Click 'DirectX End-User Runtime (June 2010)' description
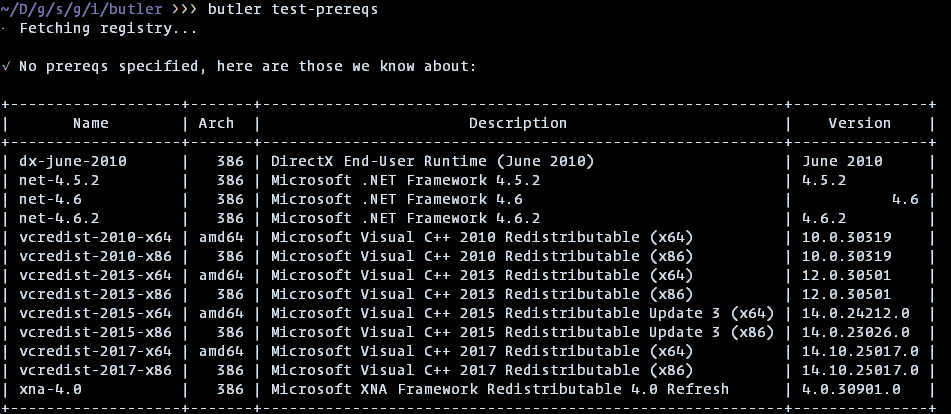 coord(433,161)
